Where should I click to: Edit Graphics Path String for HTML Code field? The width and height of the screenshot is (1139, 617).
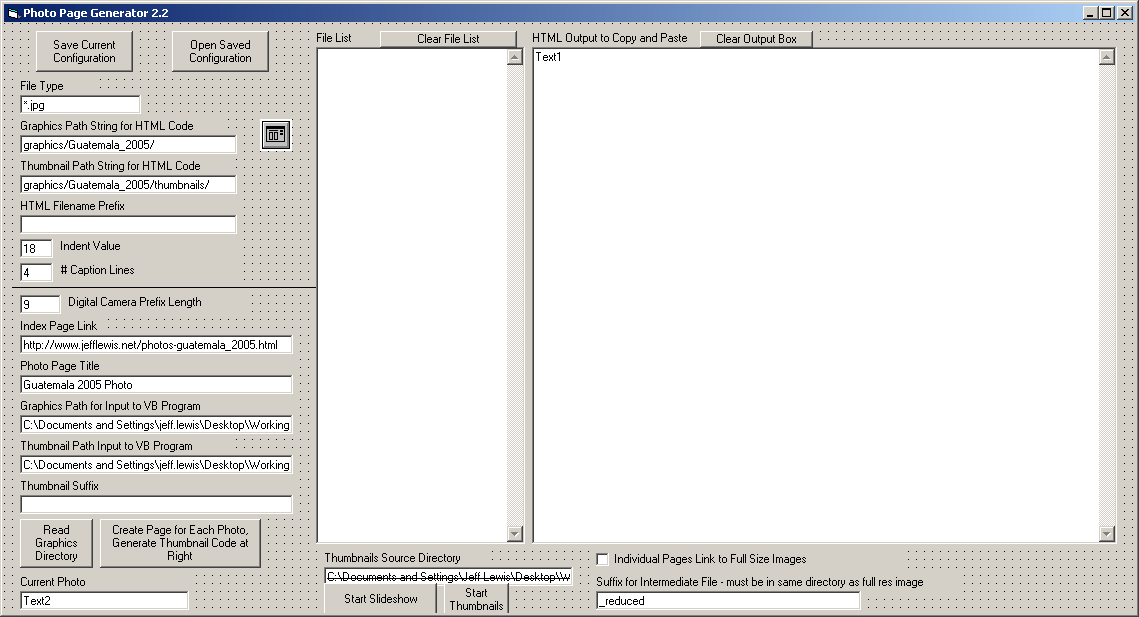(x=128, y=145)
